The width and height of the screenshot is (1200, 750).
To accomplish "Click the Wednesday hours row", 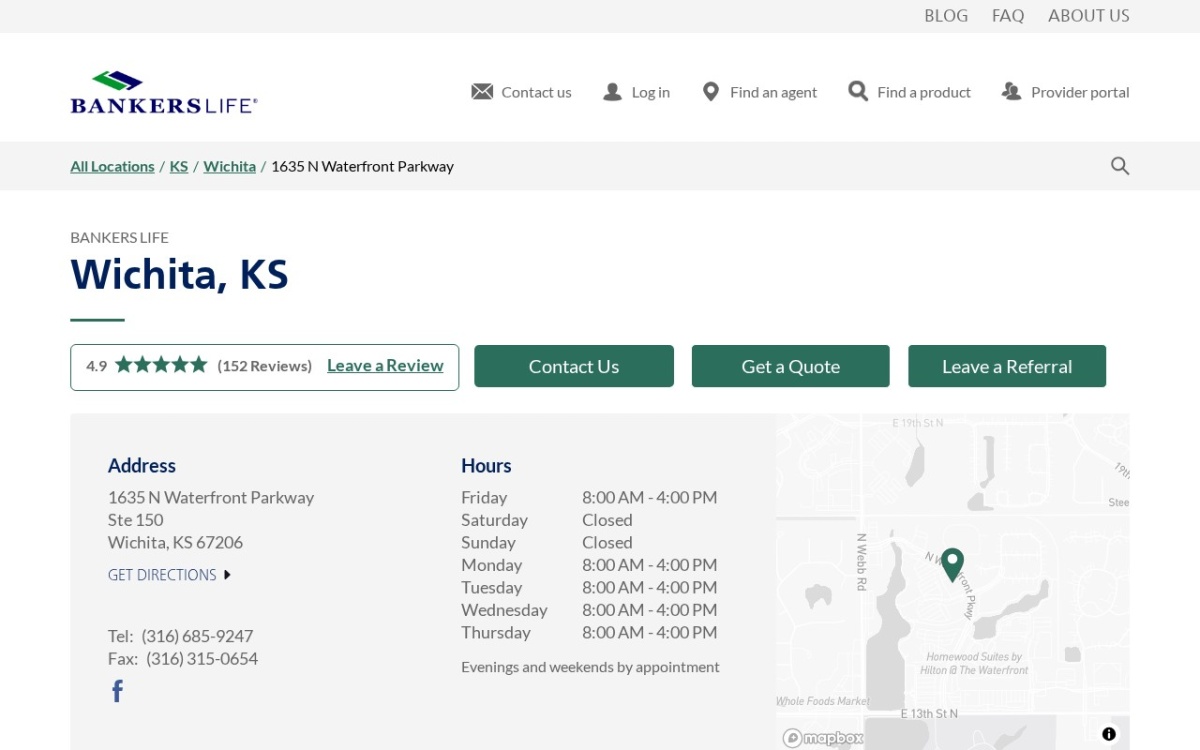I will pyautogui.click(x=589, y=610).
